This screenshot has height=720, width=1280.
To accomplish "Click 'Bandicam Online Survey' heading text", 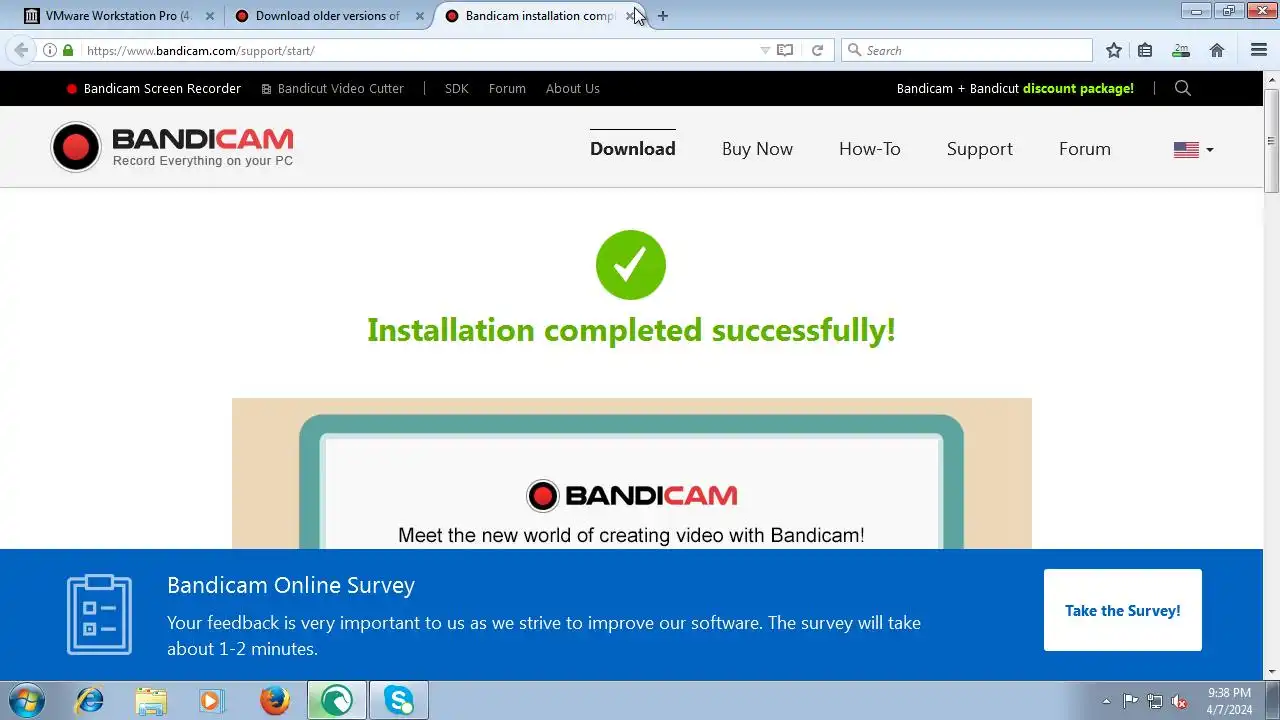I will tap(291, 585).
